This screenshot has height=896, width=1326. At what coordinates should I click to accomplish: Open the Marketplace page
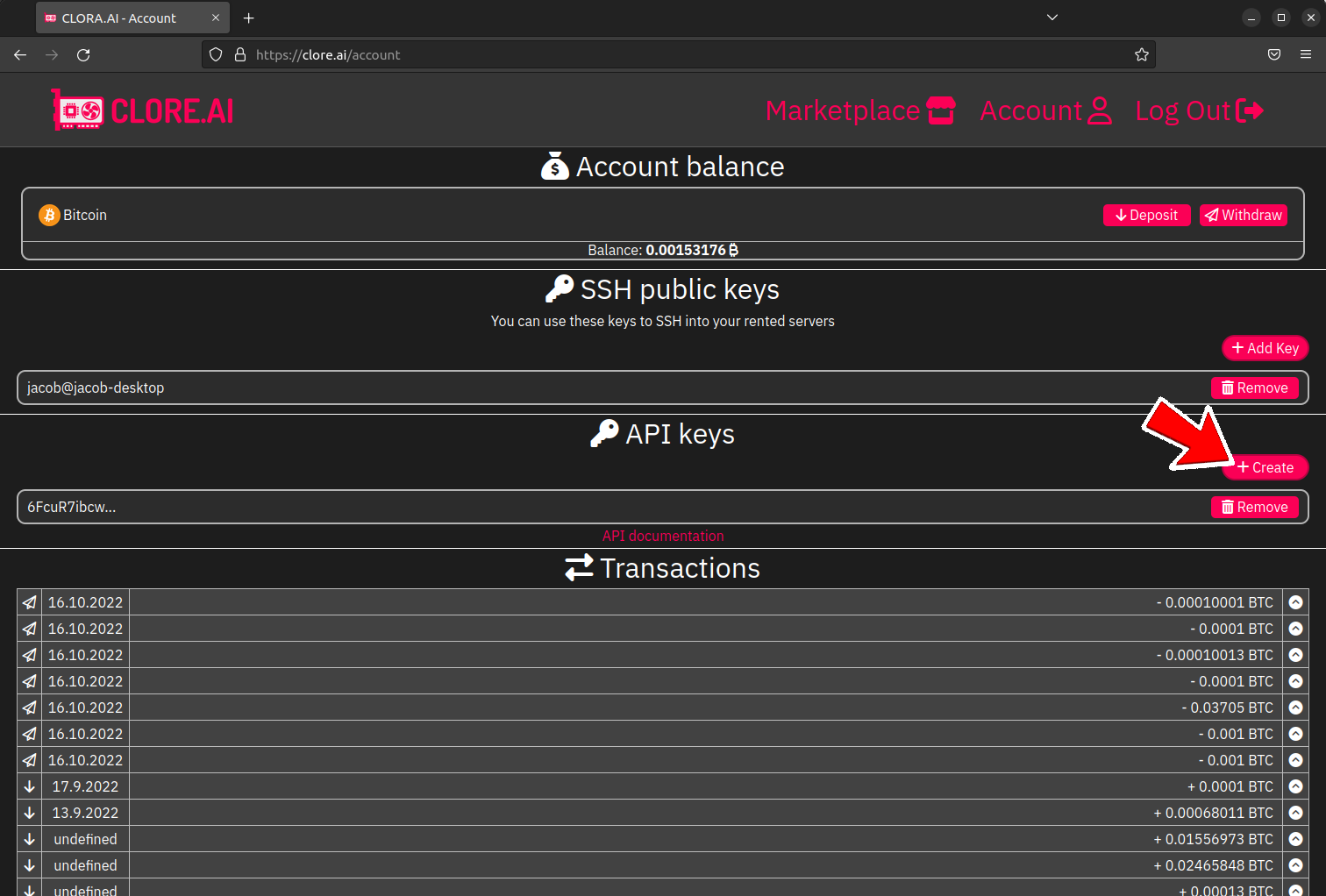(x=840, y=110)
